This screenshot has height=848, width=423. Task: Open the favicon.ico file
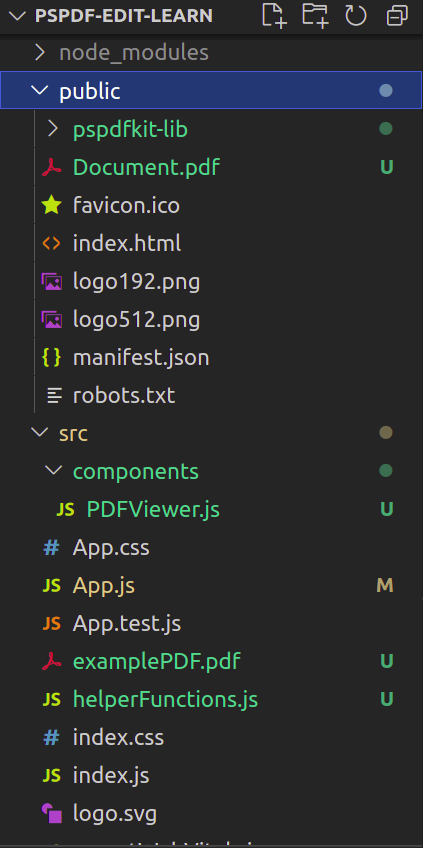tap(126, 206)
